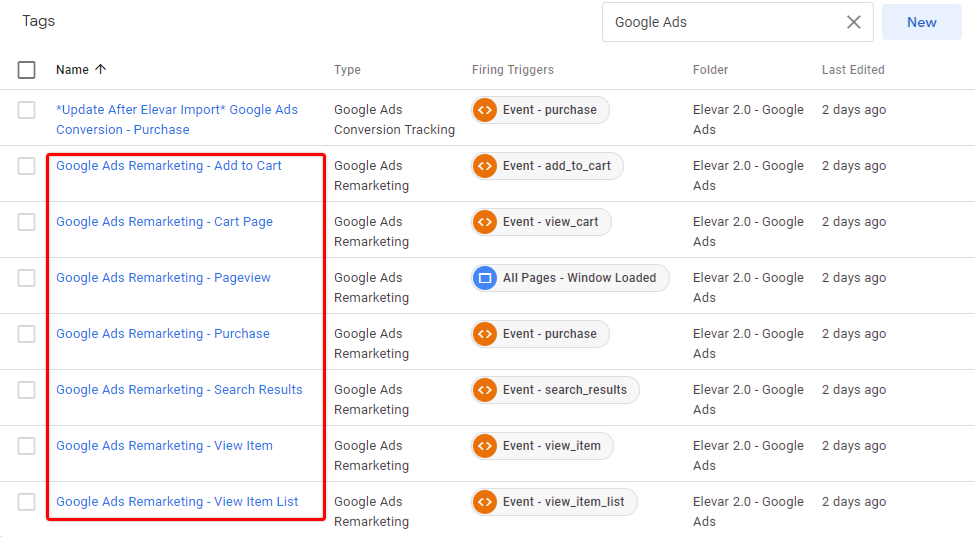
Task: Open Google Ads Remarketing - Purchase tag
Action: [162, 334]
